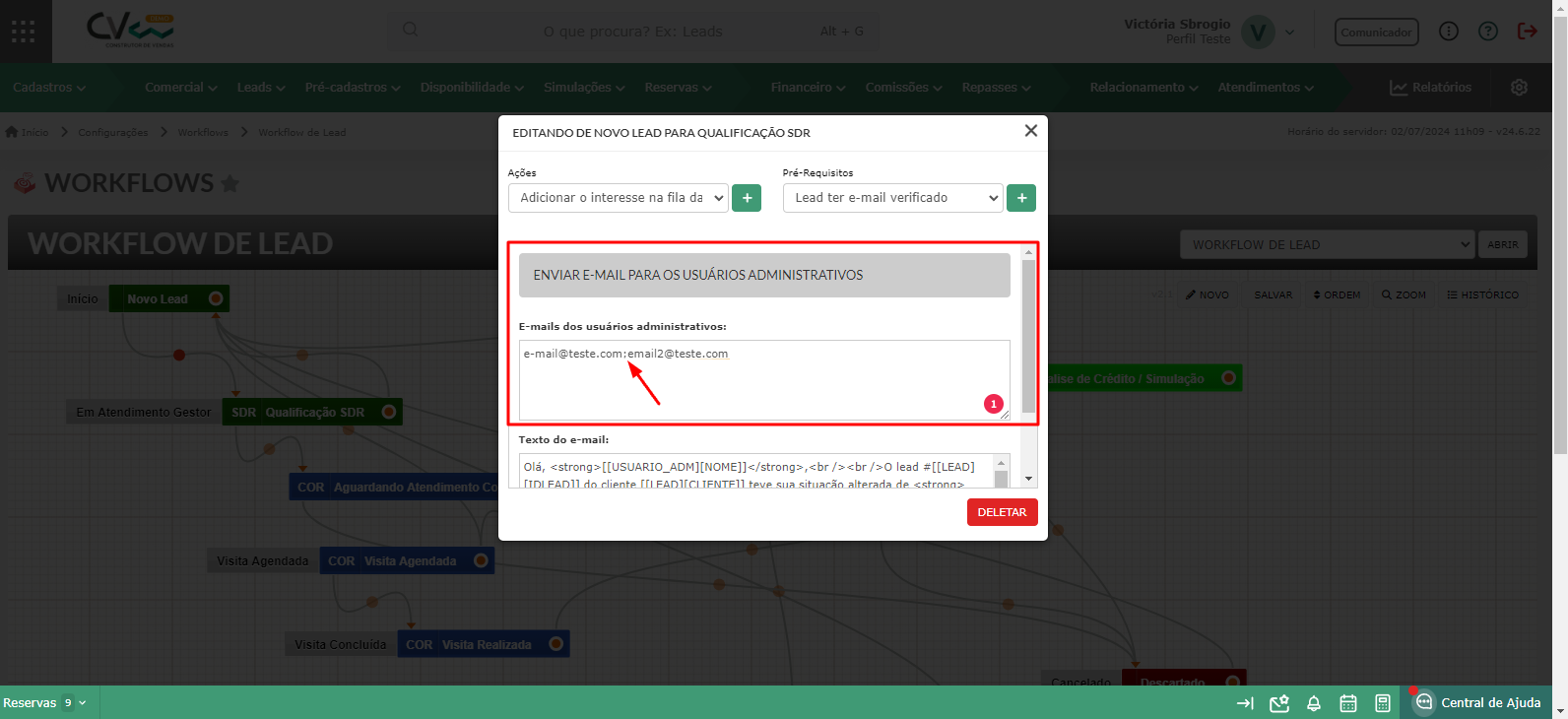Image resolution: width=1568 pixels, height=719 pixels.
Task: Open the Financeiro menu
Action: coord(808,88)
